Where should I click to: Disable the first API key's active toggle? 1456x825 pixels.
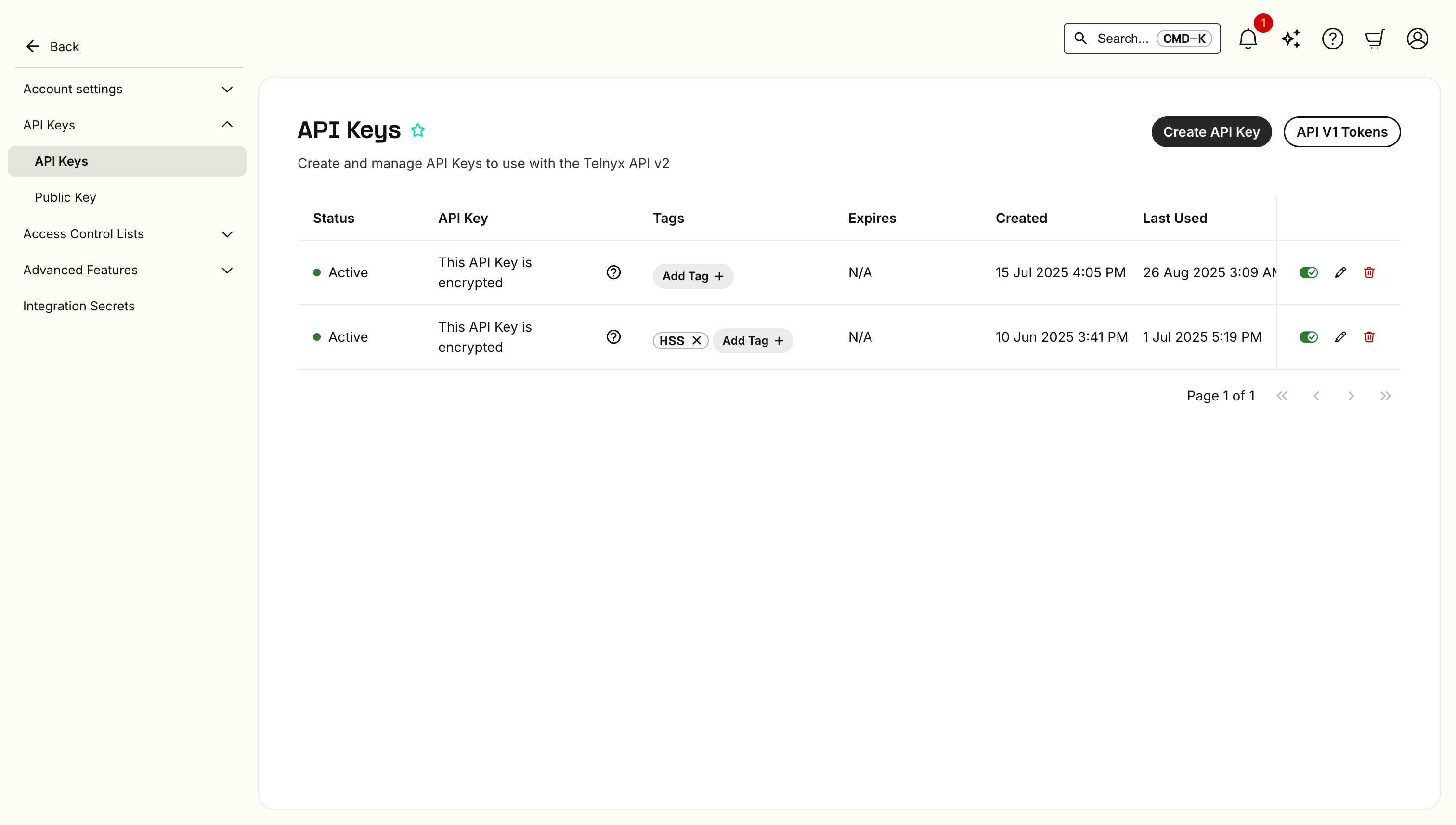[1309, 272]
